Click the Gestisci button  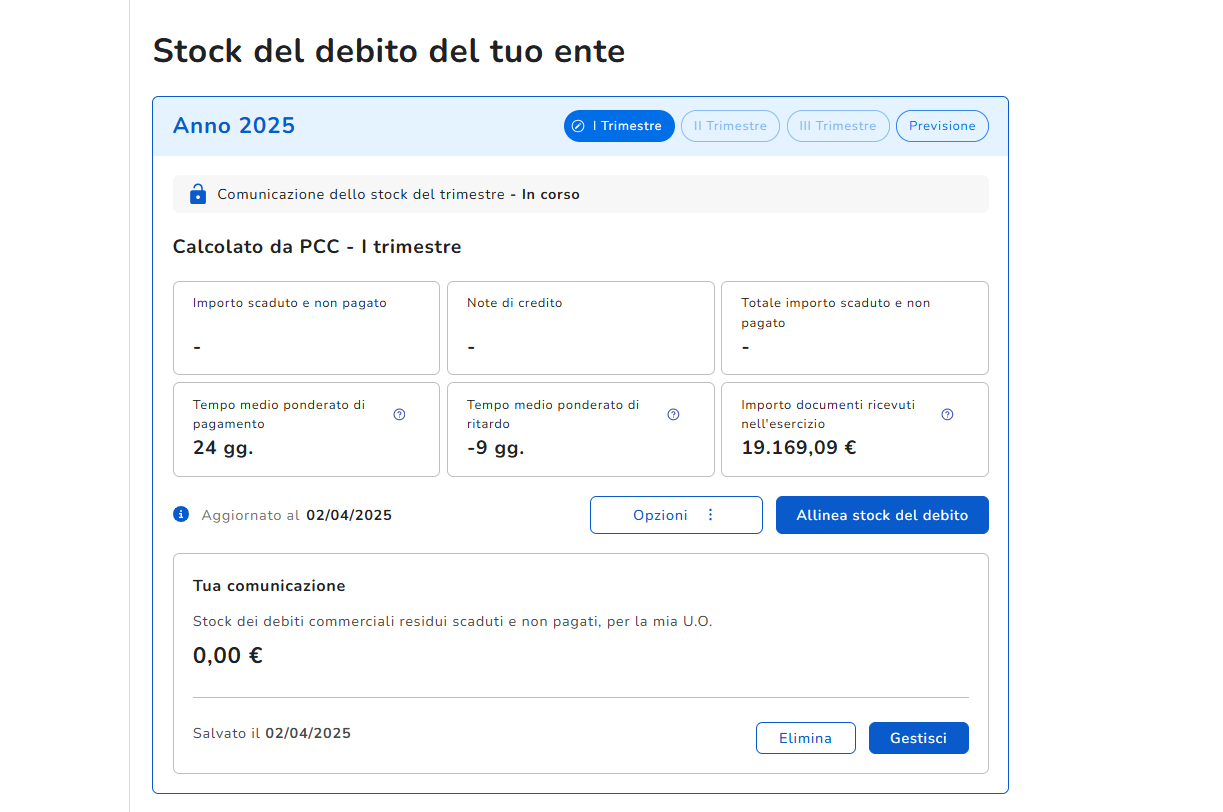tap(918, 738)
